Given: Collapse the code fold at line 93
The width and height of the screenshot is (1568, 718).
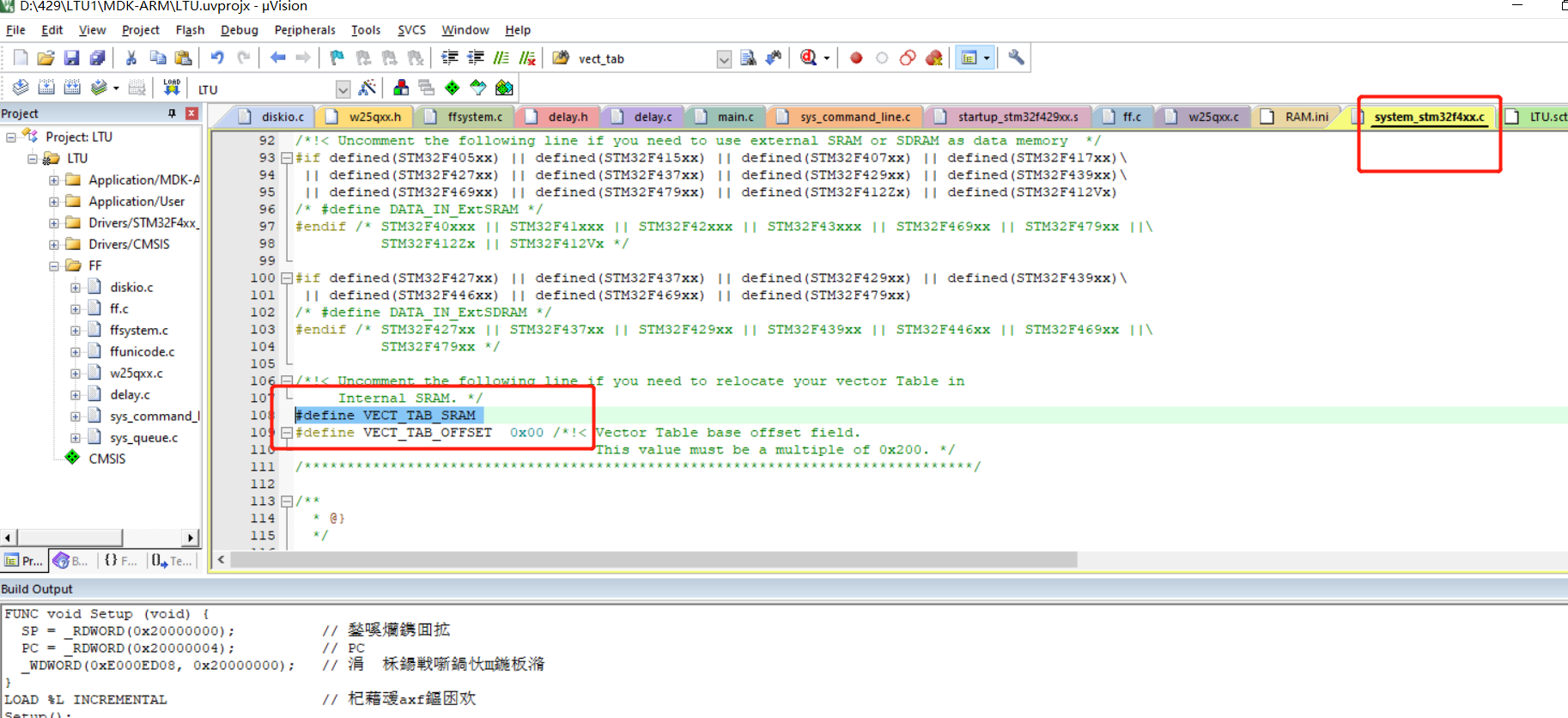Looking at the screenshot, I should (x=287, y=158).
